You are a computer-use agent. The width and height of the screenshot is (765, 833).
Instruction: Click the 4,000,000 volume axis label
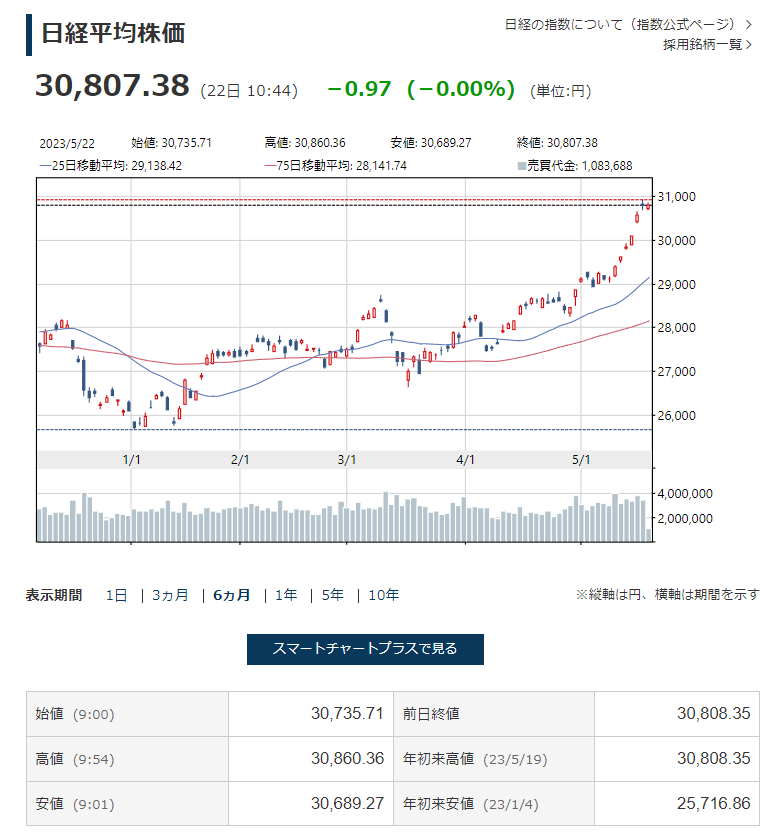pos(685,494)
